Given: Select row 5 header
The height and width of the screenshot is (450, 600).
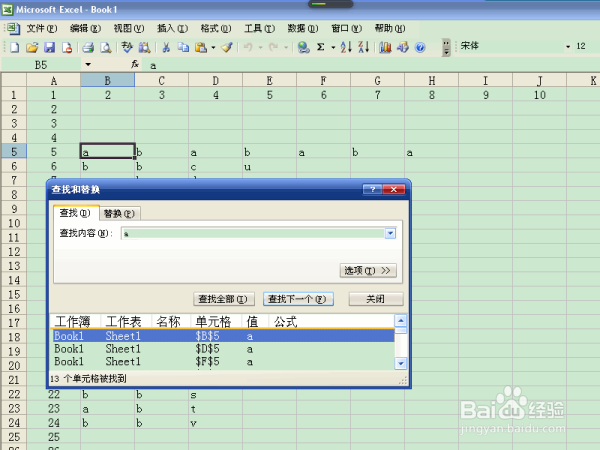Looking at the screenshot, I should (14, 152).
